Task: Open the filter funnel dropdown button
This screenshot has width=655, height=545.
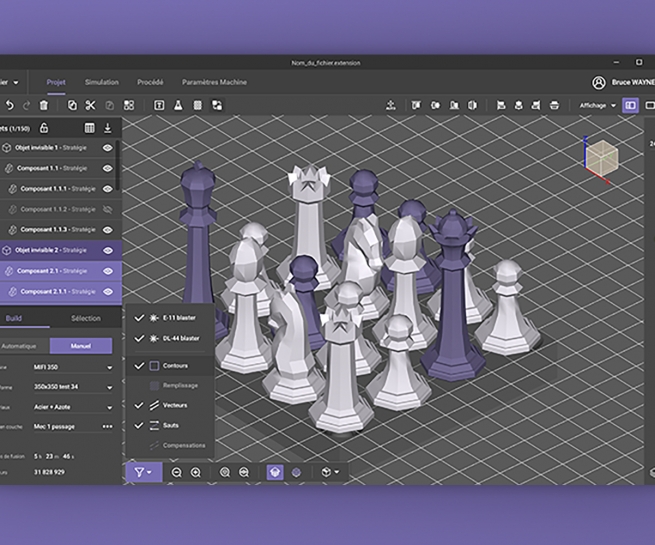Action: pyautogui.click(x=143, y=472)
